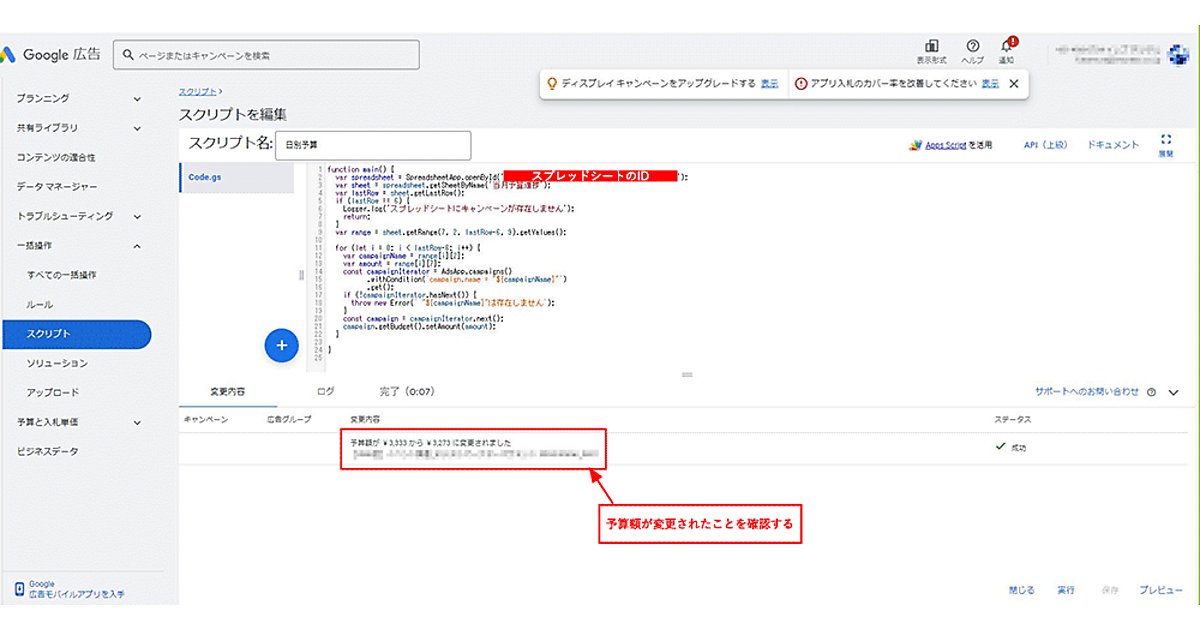This screenshot has width=1200, height=630.
Task: Expand the 予算と入札単価 section
Action: tap(137, 422)
